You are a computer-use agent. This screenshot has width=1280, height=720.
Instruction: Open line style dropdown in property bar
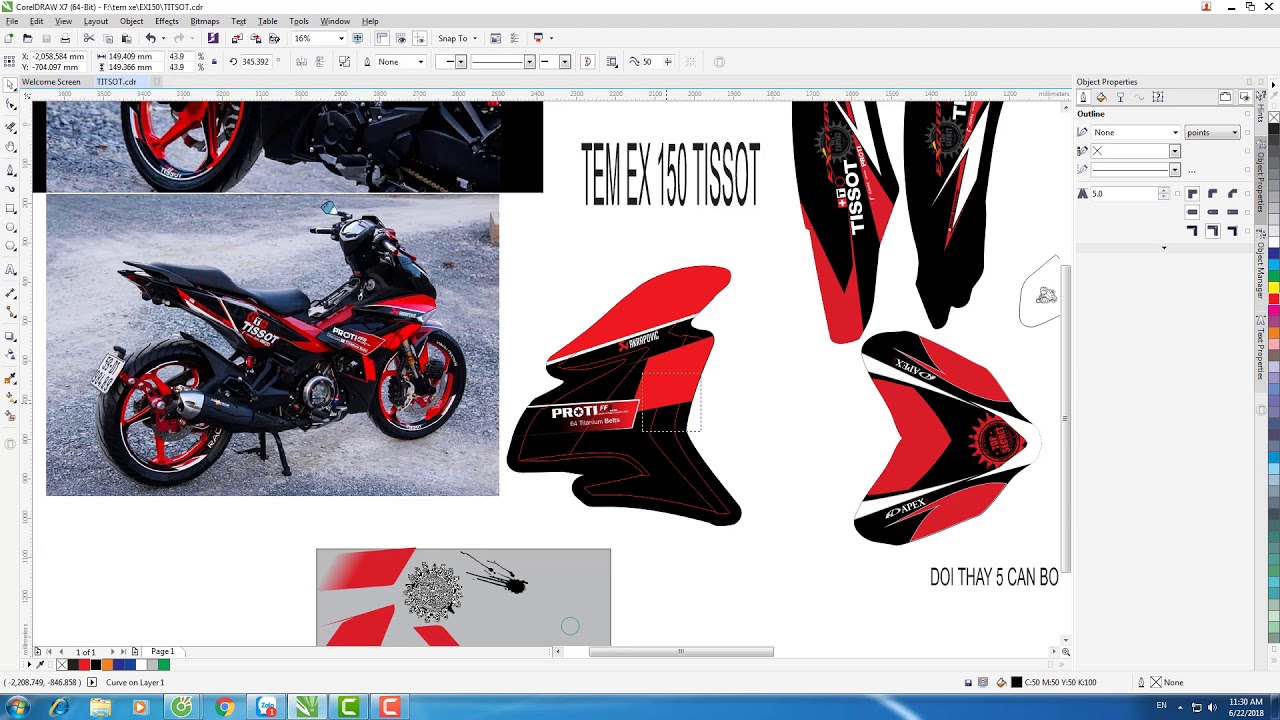(x=529, y=62)
